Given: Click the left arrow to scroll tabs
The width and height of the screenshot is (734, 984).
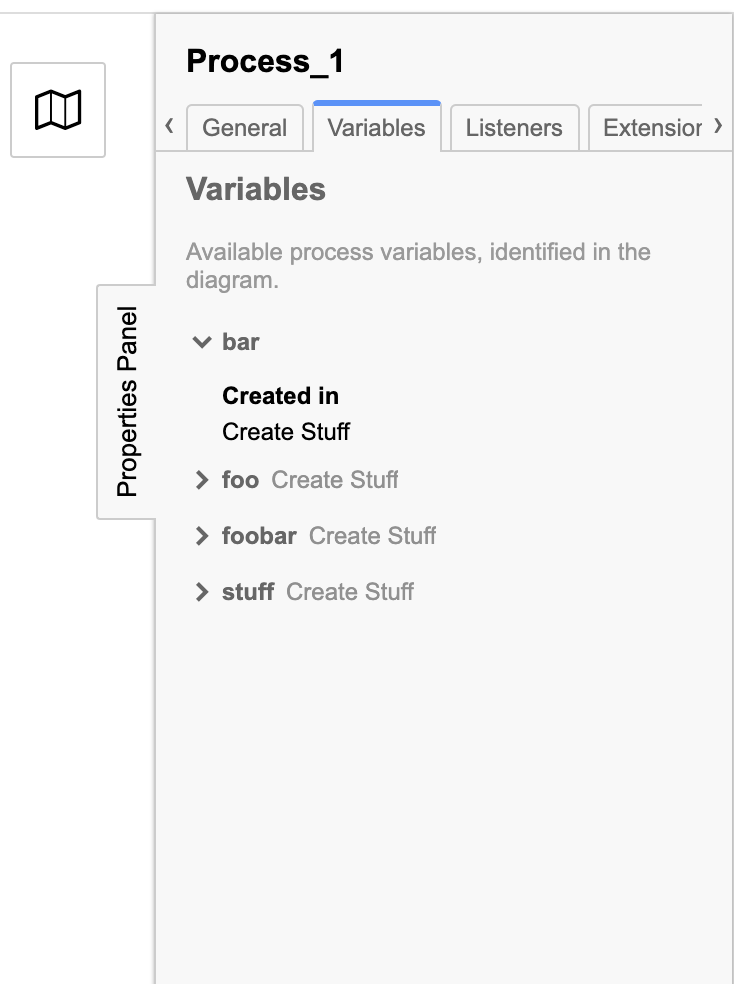Looking at the screenshot, I should 169,126.
